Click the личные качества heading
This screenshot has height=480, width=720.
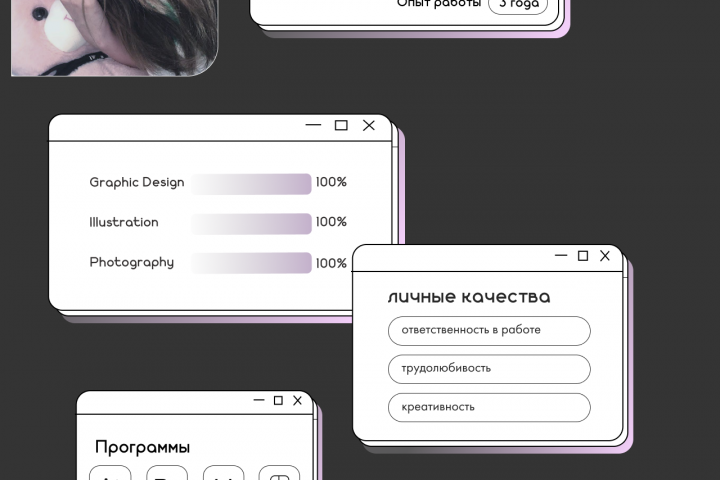tap(469, 297)
